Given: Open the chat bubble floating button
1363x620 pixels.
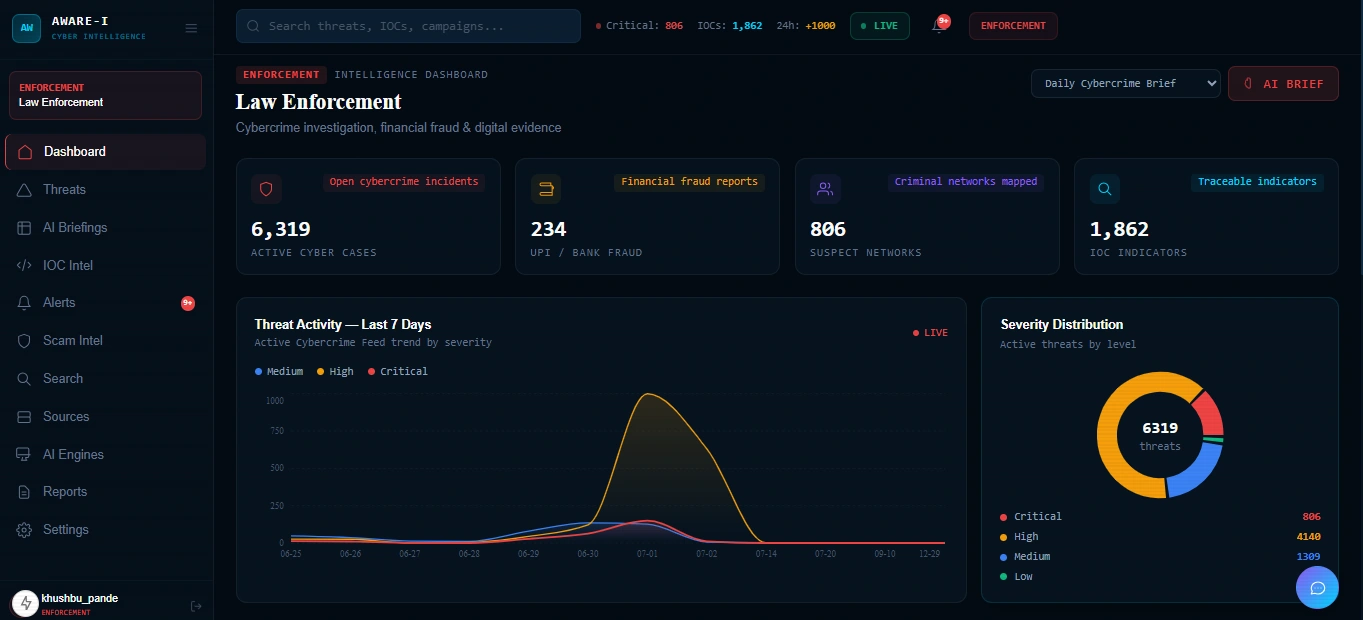Looking at the screenshot, I should [1317, 588].
